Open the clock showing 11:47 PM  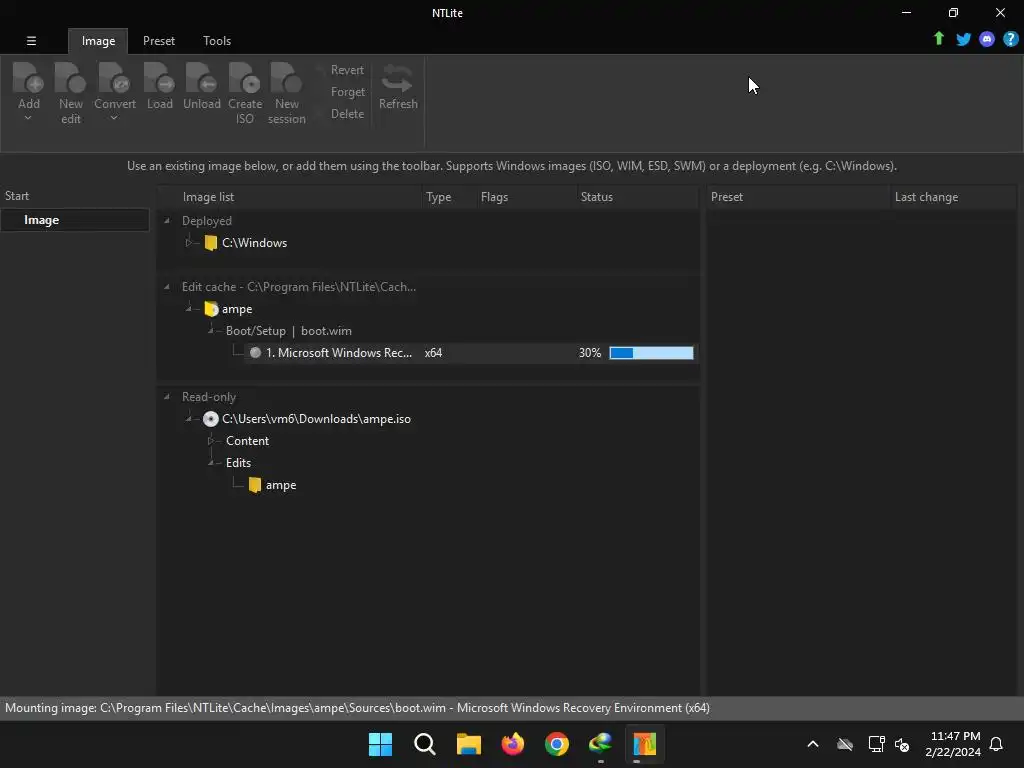pos(952,744)
